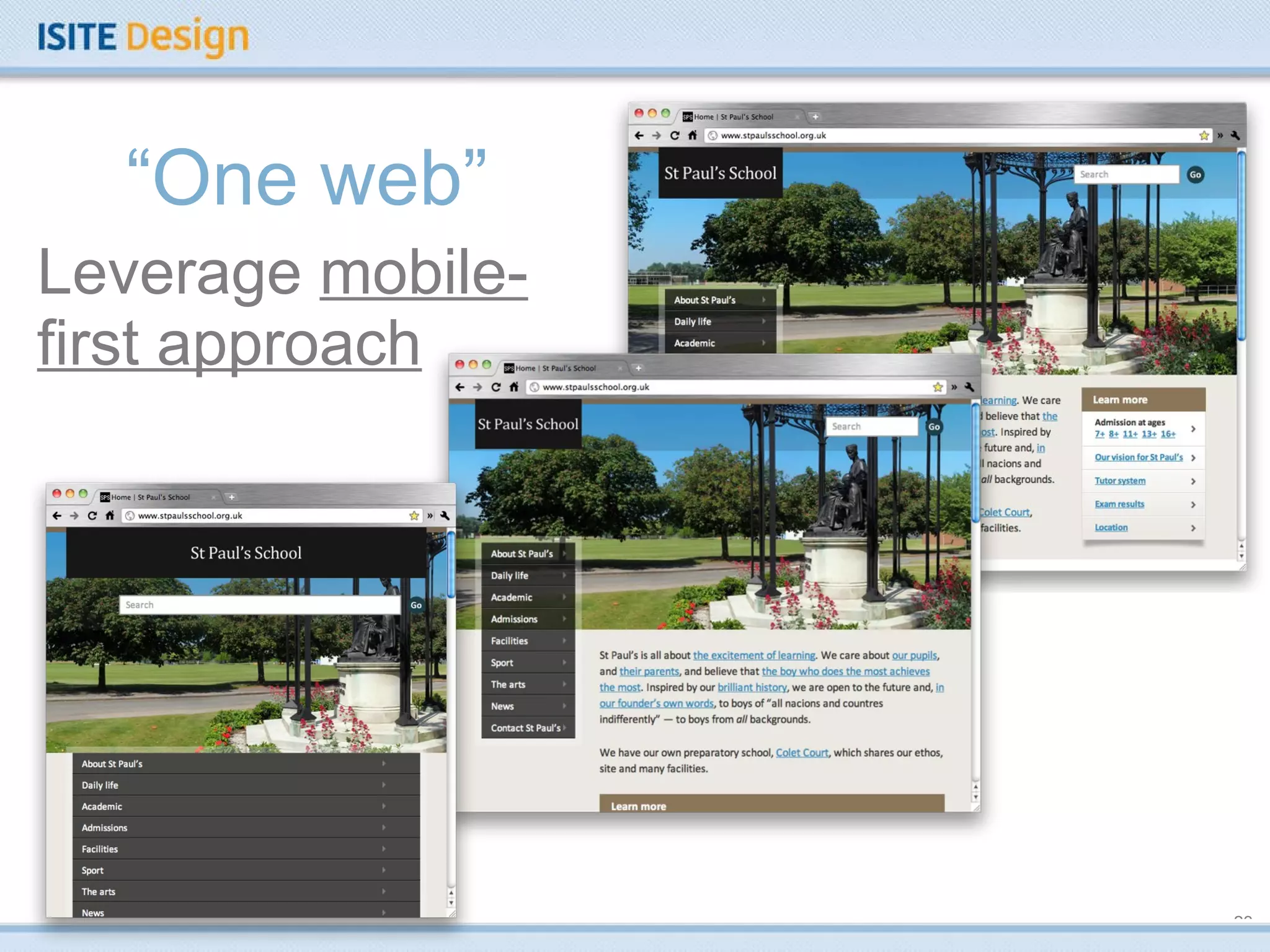
Task: Click home icon in bottom-left browser window
Action: pyautogui.click(x=110, y=516)
